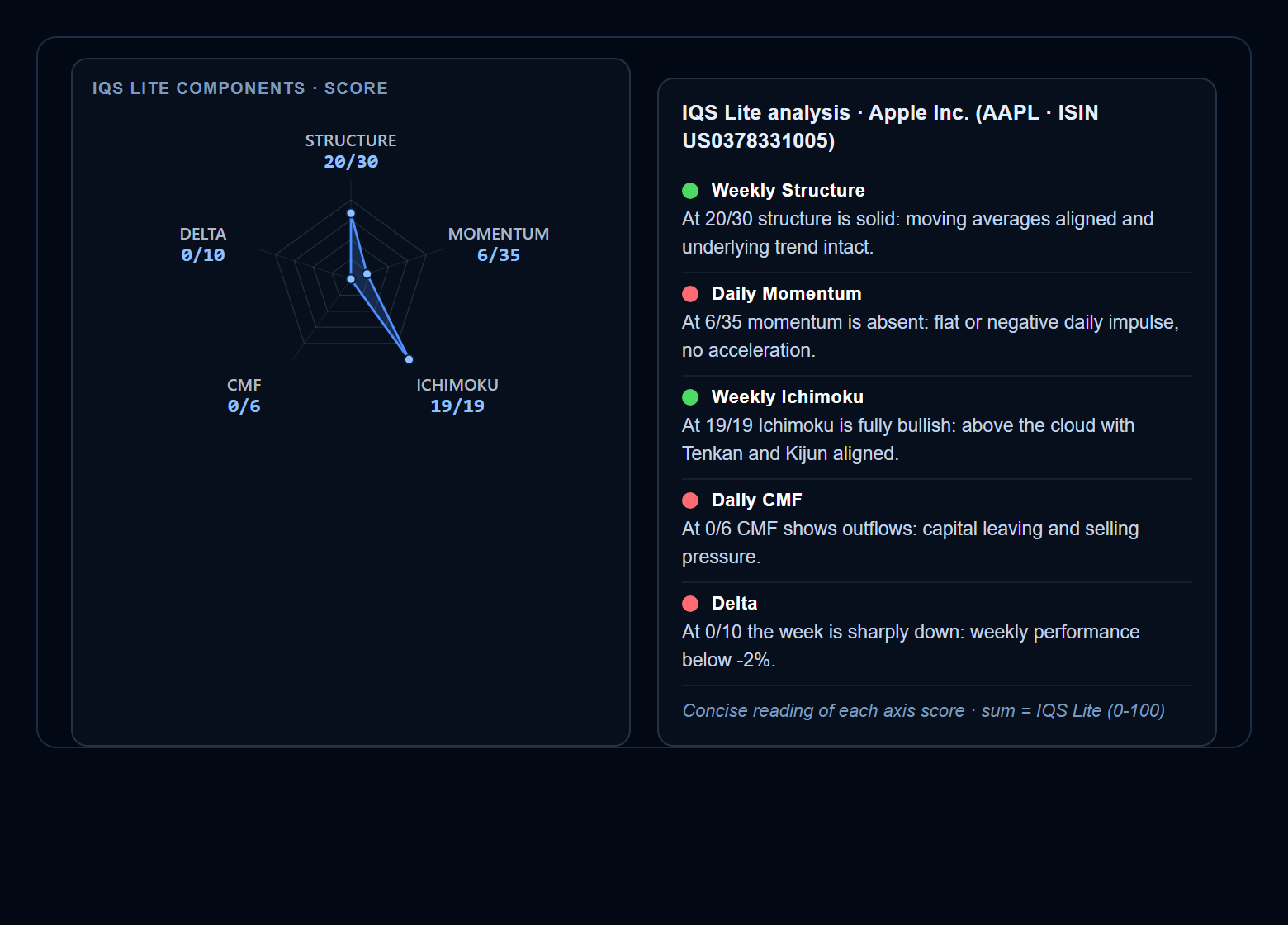1288x925 pixels.
Task: Click the green dot beside Weekly Structure
Action: coord(690,191)
